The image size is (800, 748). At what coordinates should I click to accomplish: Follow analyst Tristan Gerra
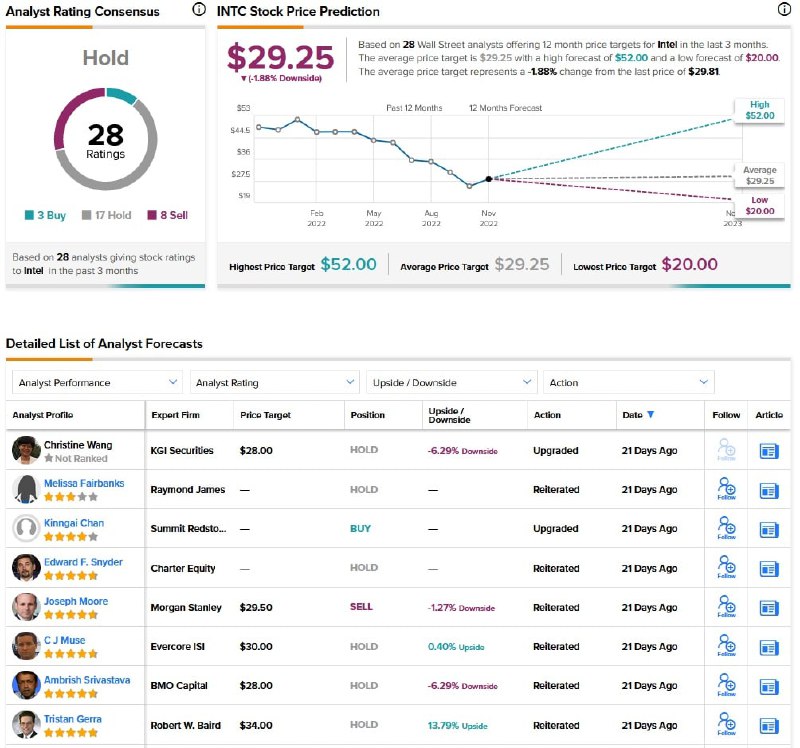click(x=726, y=725)
